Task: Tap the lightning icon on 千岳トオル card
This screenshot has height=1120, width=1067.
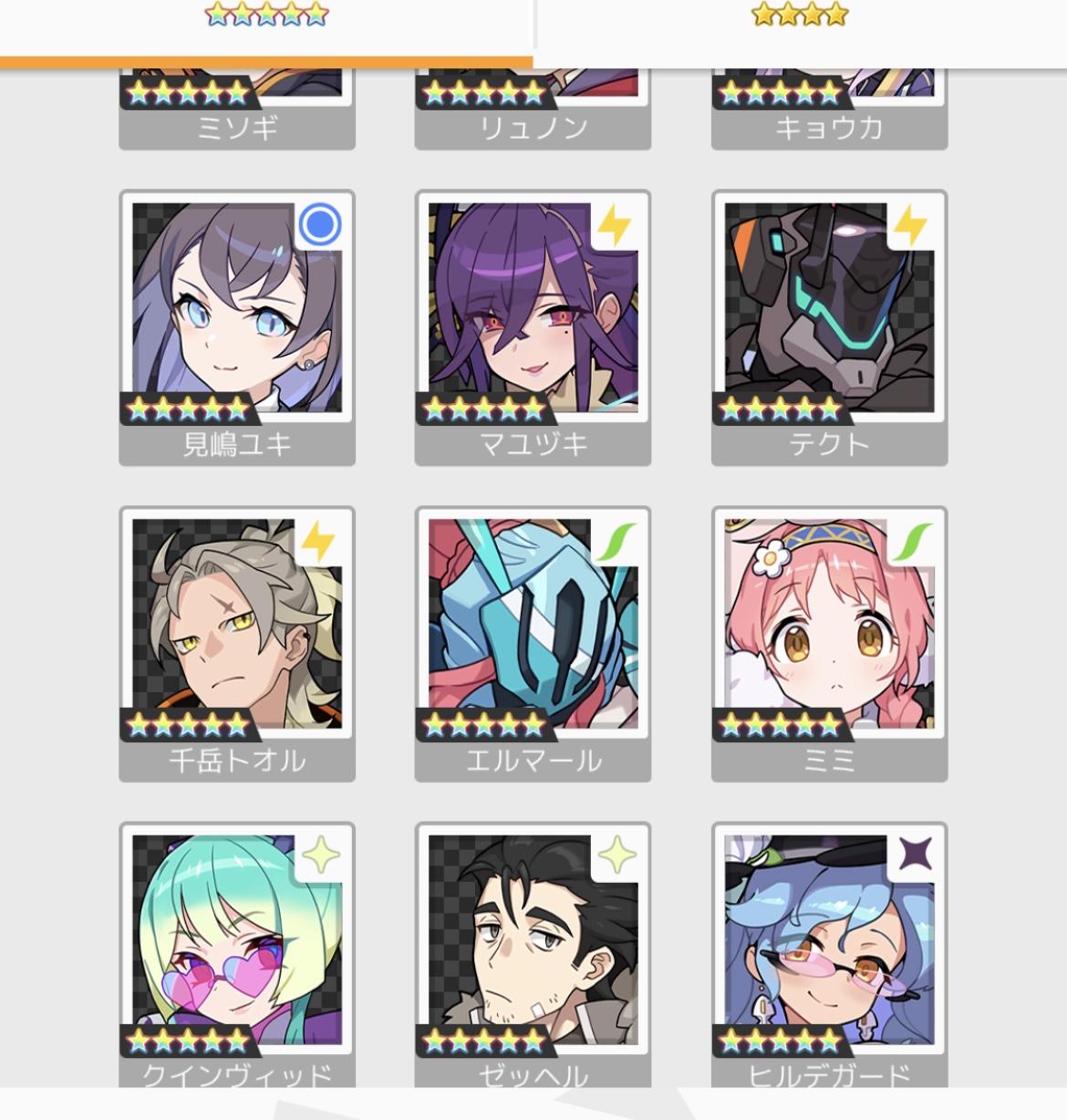Action: [318, 541]
